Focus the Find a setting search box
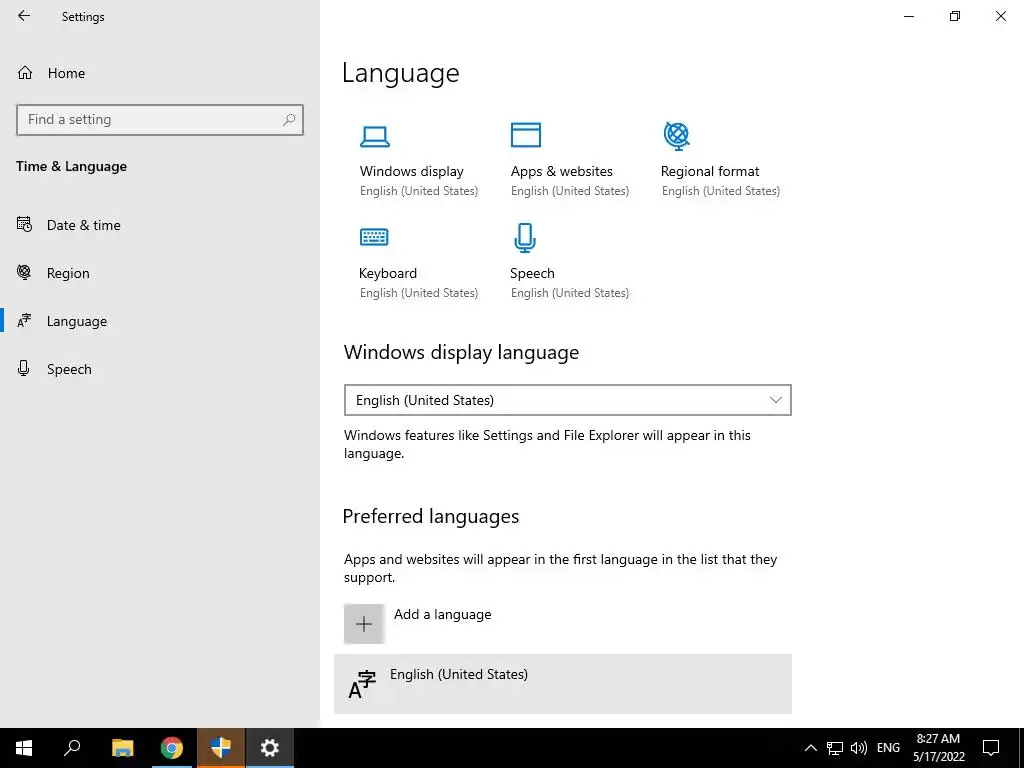This screenshot has width=1024, height=768. coord(160,120)
